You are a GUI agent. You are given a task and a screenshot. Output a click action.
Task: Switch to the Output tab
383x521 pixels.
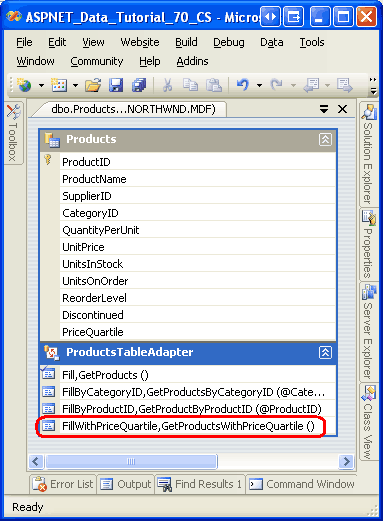pyautogui.click(x=126, y=484)
